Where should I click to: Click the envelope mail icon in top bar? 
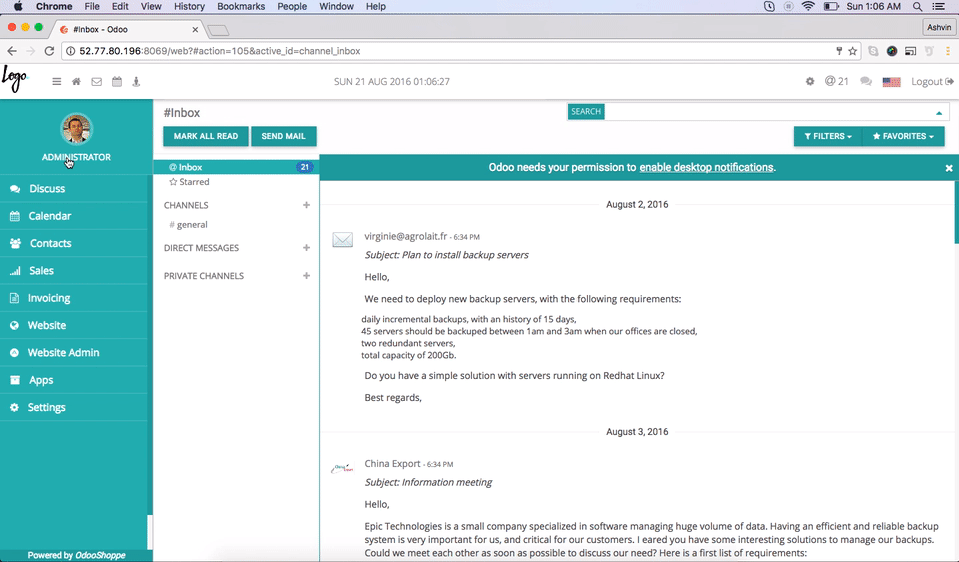(x=97, y=81)
